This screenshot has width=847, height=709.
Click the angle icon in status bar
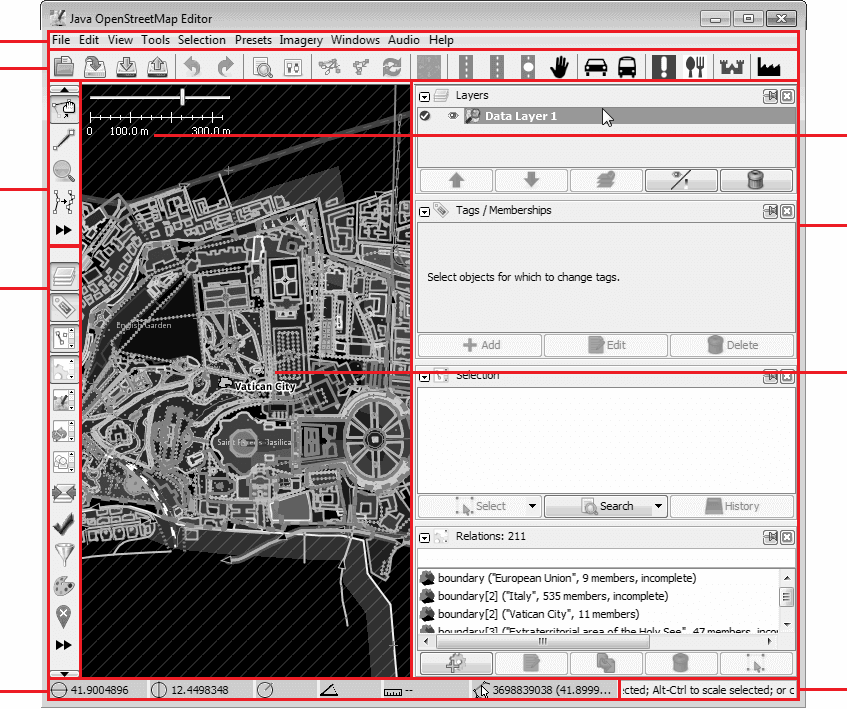tap(328, 690)
